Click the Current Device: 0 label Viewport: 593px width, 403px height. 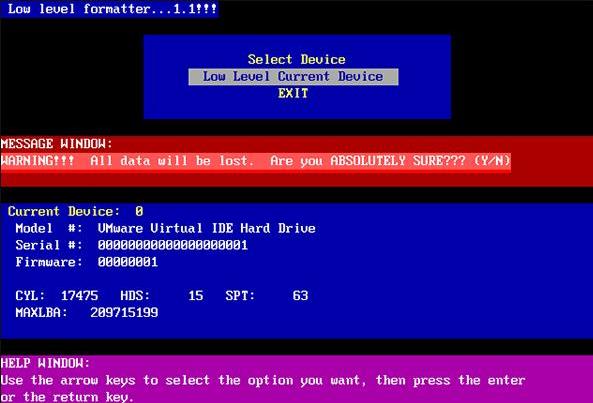click(x=76, y=211)
